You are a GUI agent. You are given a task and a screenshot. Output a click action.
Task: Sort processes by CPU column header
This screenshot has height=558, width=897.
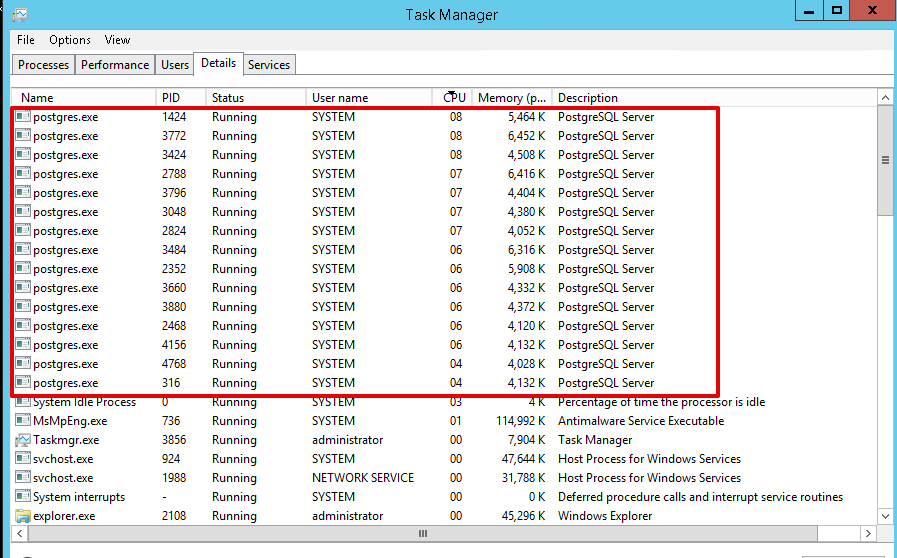tap(455, 98)
